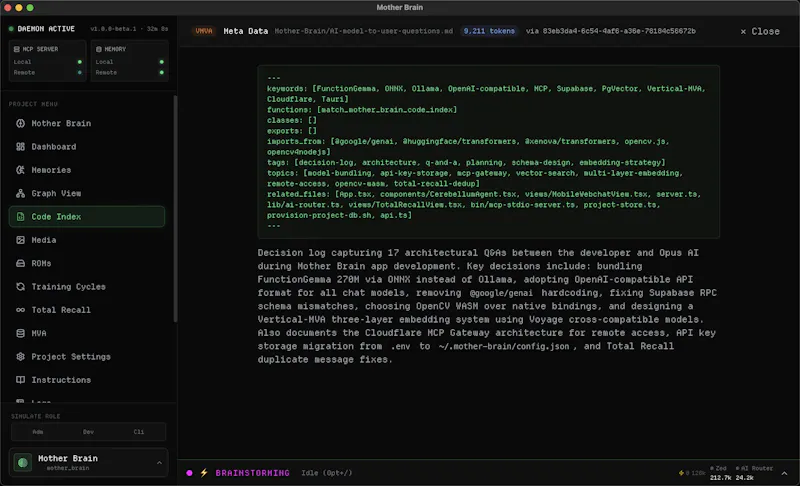This screenshot has width=800, height=486.
Task: Click the v1.0.0-beta.1 version text
Action: pyautogui.click(x=113, y=29)
